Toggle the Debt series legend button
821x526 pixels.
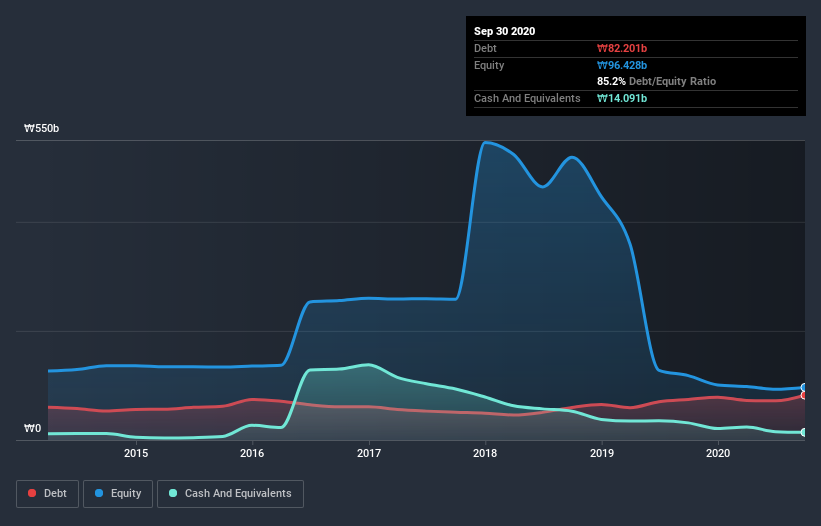[x=47, y=494]
